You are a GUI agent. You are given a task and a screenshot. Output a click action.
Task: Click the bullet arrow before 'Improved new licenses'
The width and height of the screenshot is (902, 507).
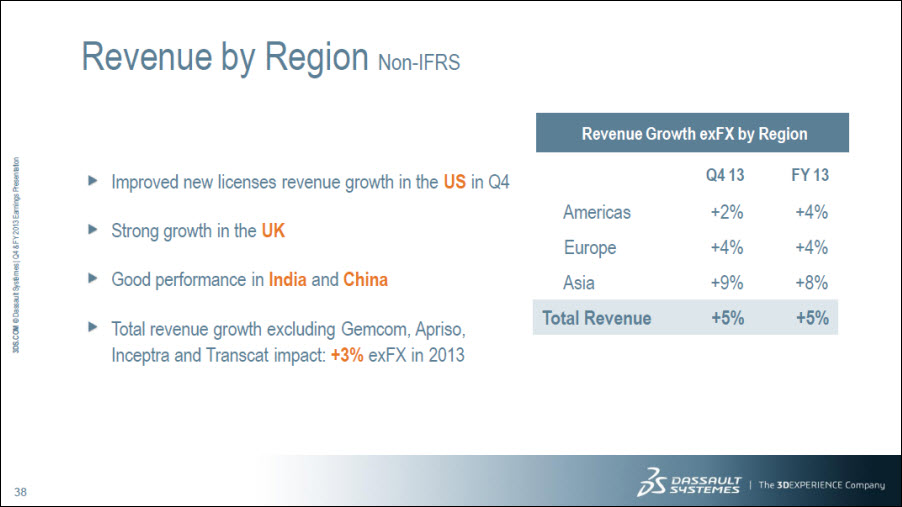pyautogui.click(x=93, y=181)
